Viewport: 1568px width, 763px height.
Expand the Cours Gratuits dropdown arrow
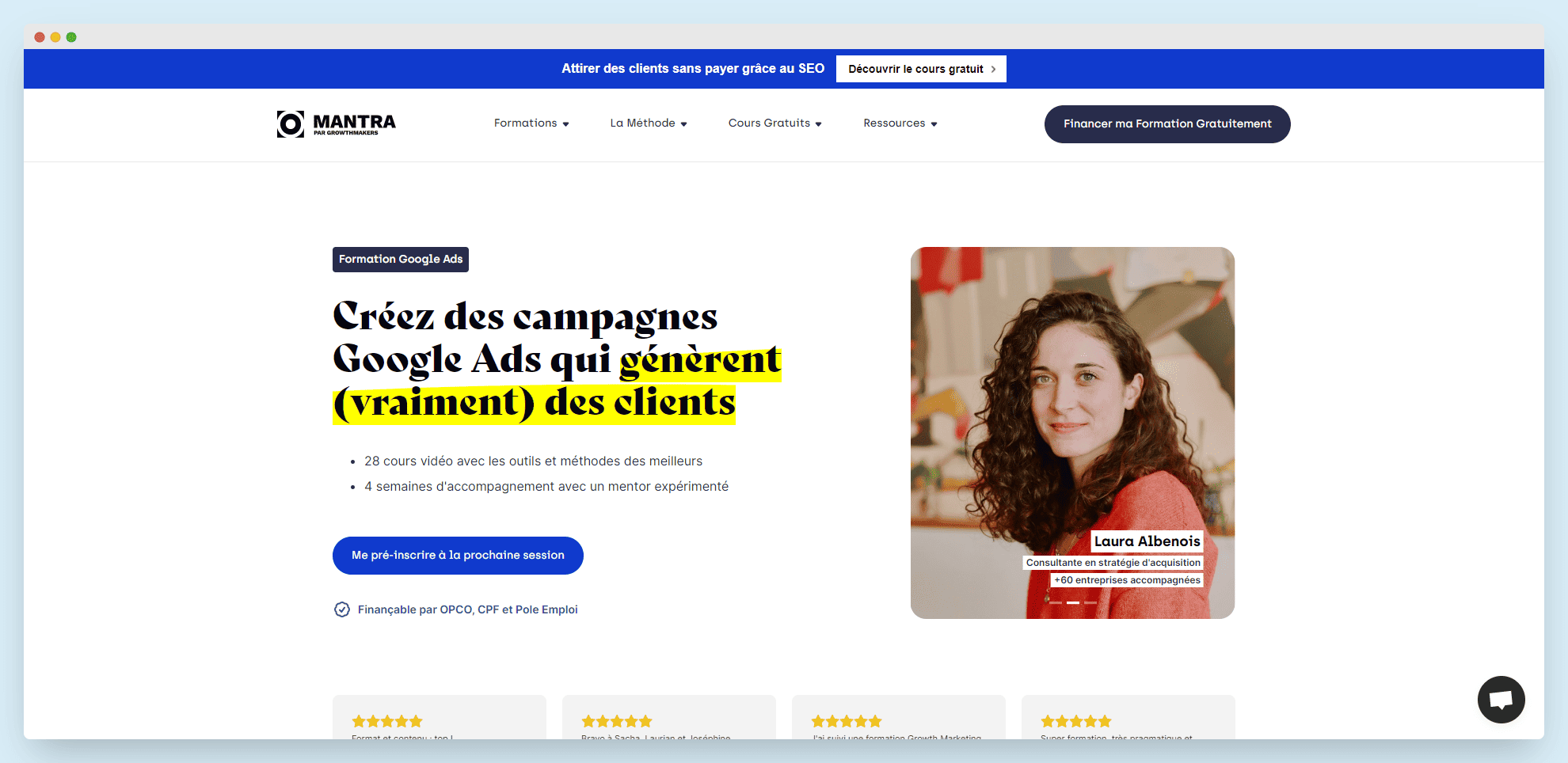coord(818,124)
